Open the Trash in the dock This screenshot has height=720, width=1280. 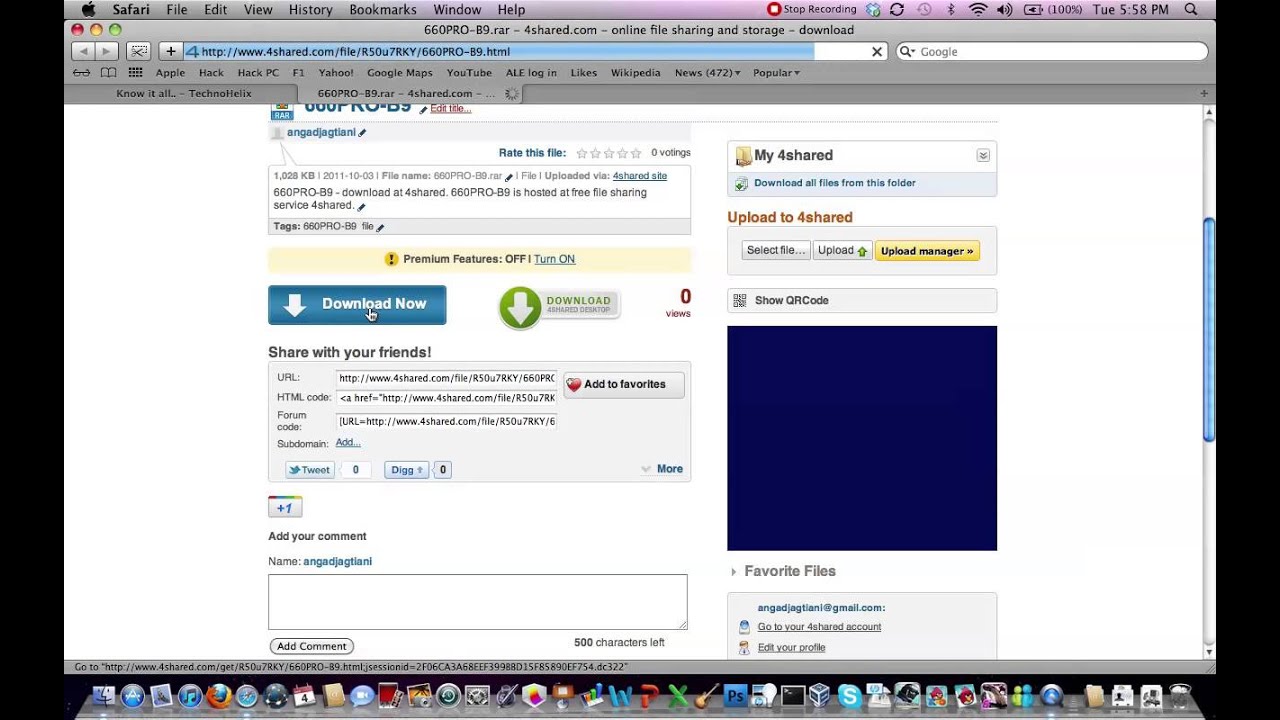[1181, 696]
